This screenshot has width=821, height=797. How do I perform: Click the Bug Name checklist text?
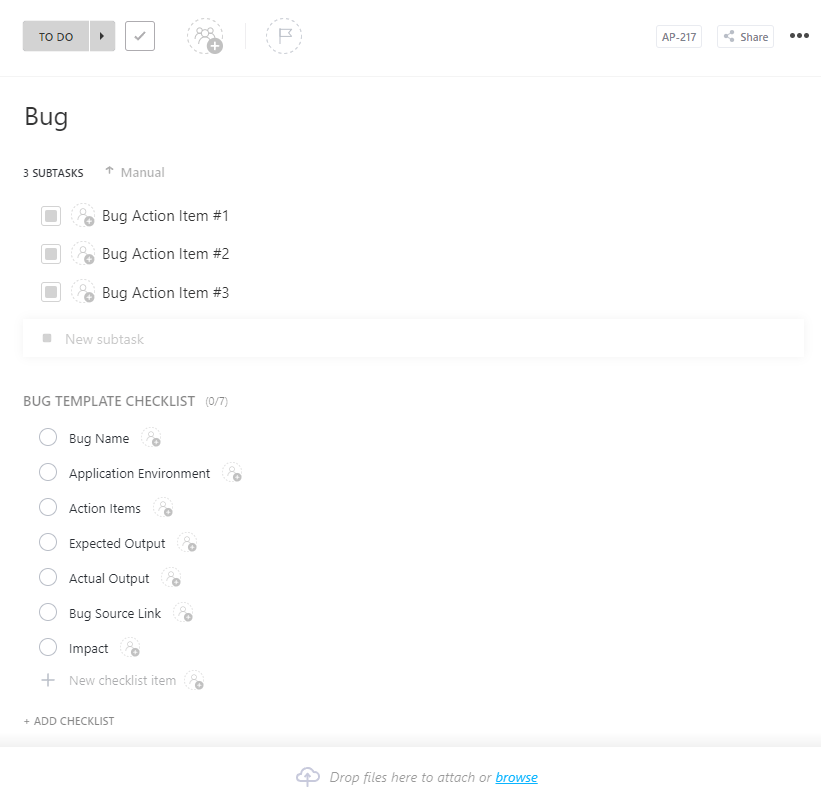click(x=99, y=438)
